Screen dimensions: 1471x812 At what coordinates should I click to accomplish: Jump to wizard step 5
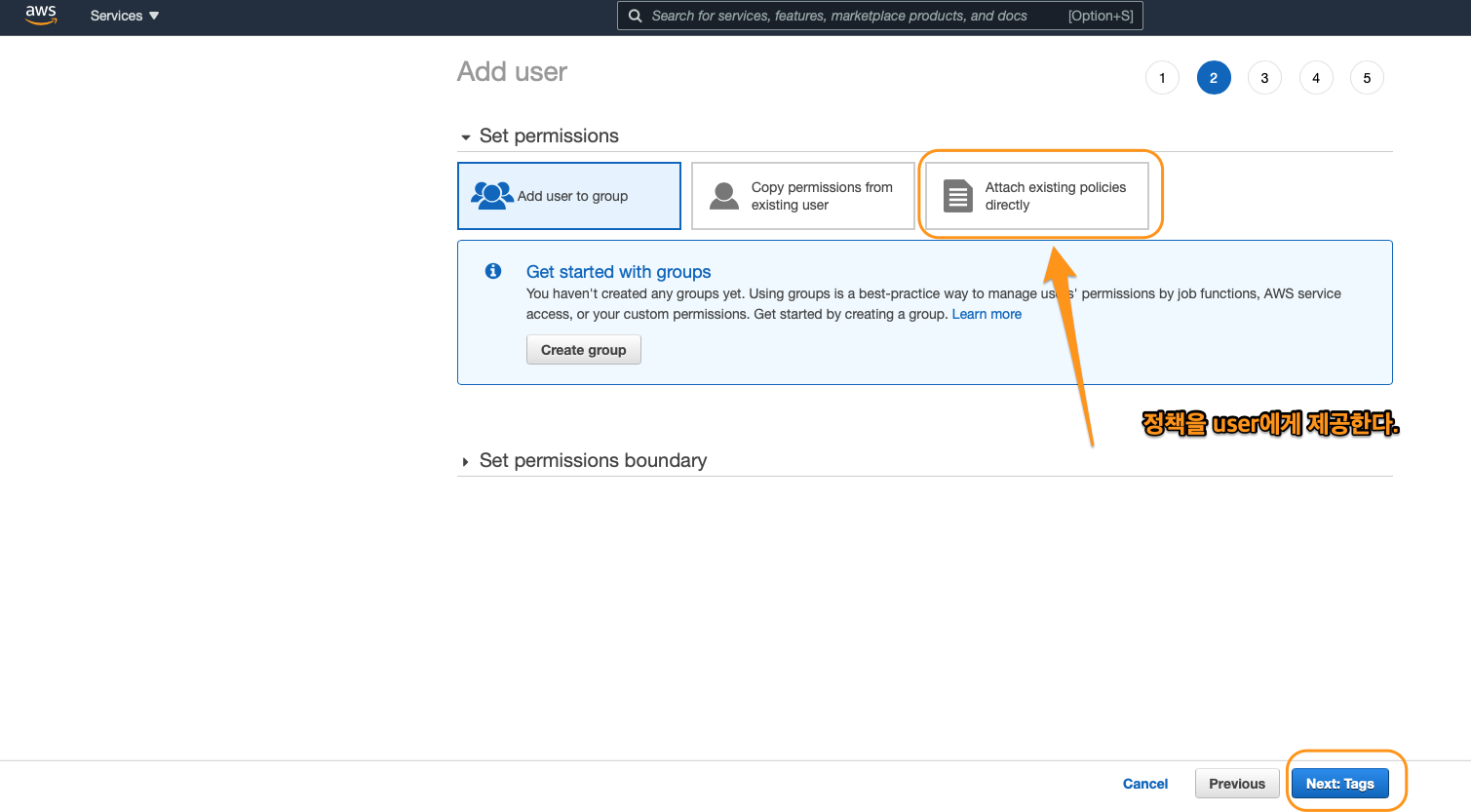pos(1367,78)
